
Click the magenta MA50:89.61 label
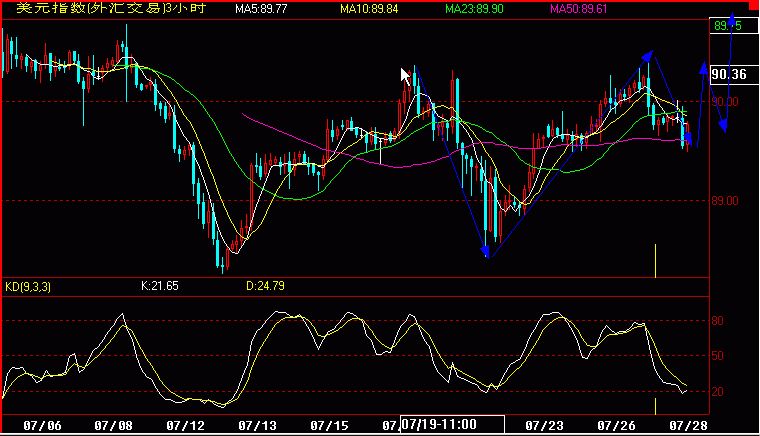(x=579, y=9)
